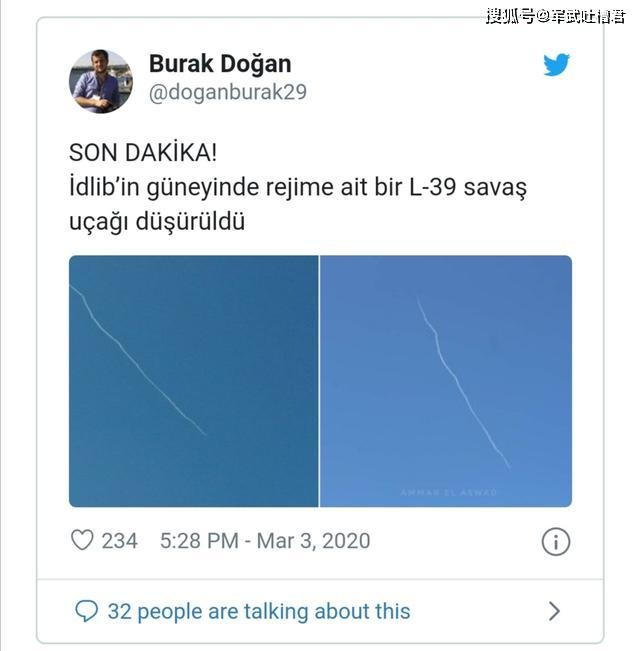Click the blue Twitter bird logo
Image resolution: width=640 pixels, height=651 pixels.
pyautogui.click(x=556, y=65)
